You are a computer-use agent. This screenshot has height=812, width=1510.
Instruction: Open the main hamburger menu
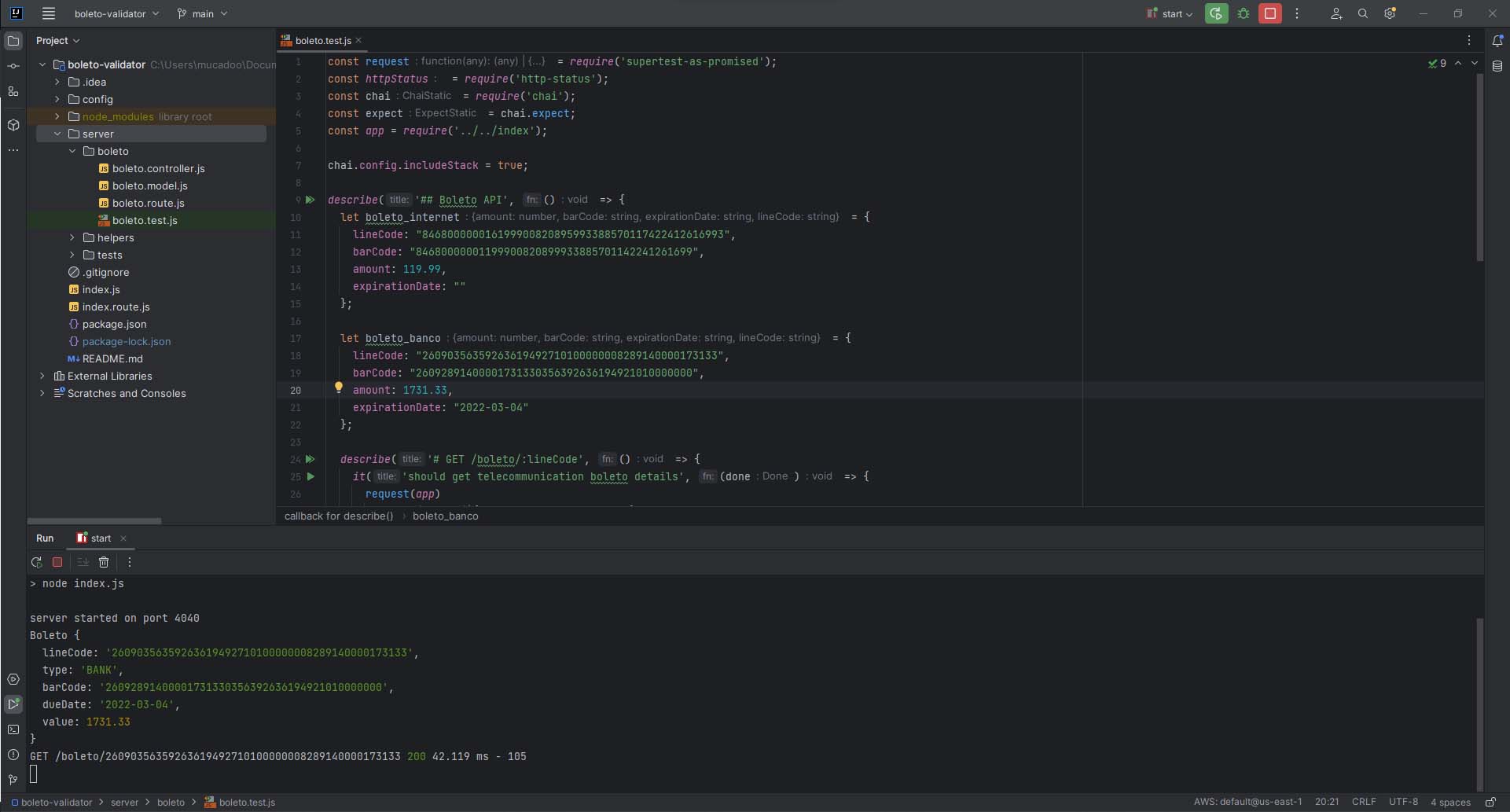coord(48,13)
